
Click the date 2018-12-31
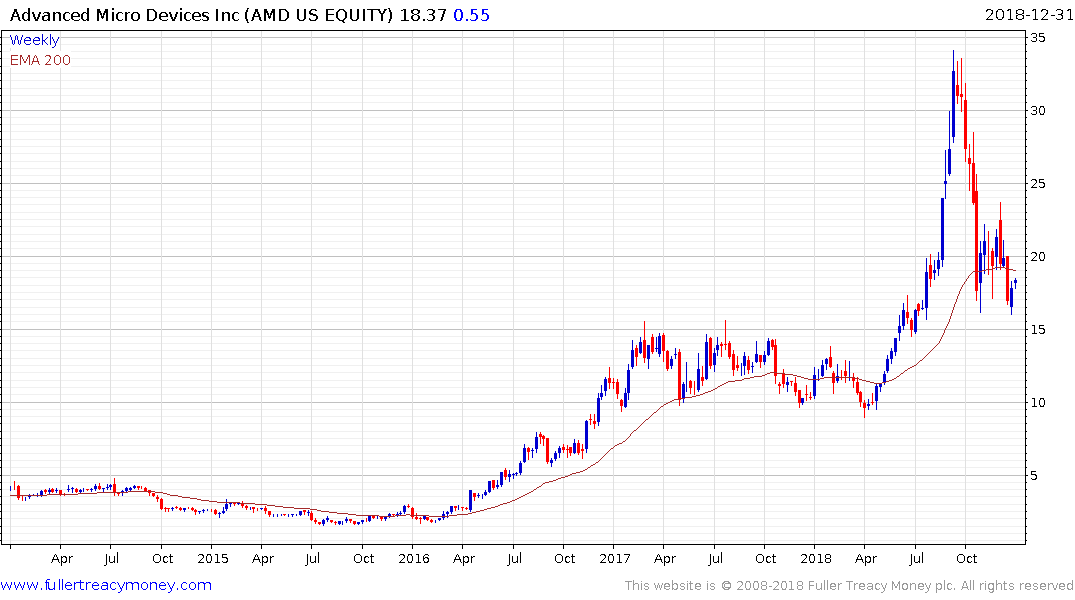tap(1028, 15)
